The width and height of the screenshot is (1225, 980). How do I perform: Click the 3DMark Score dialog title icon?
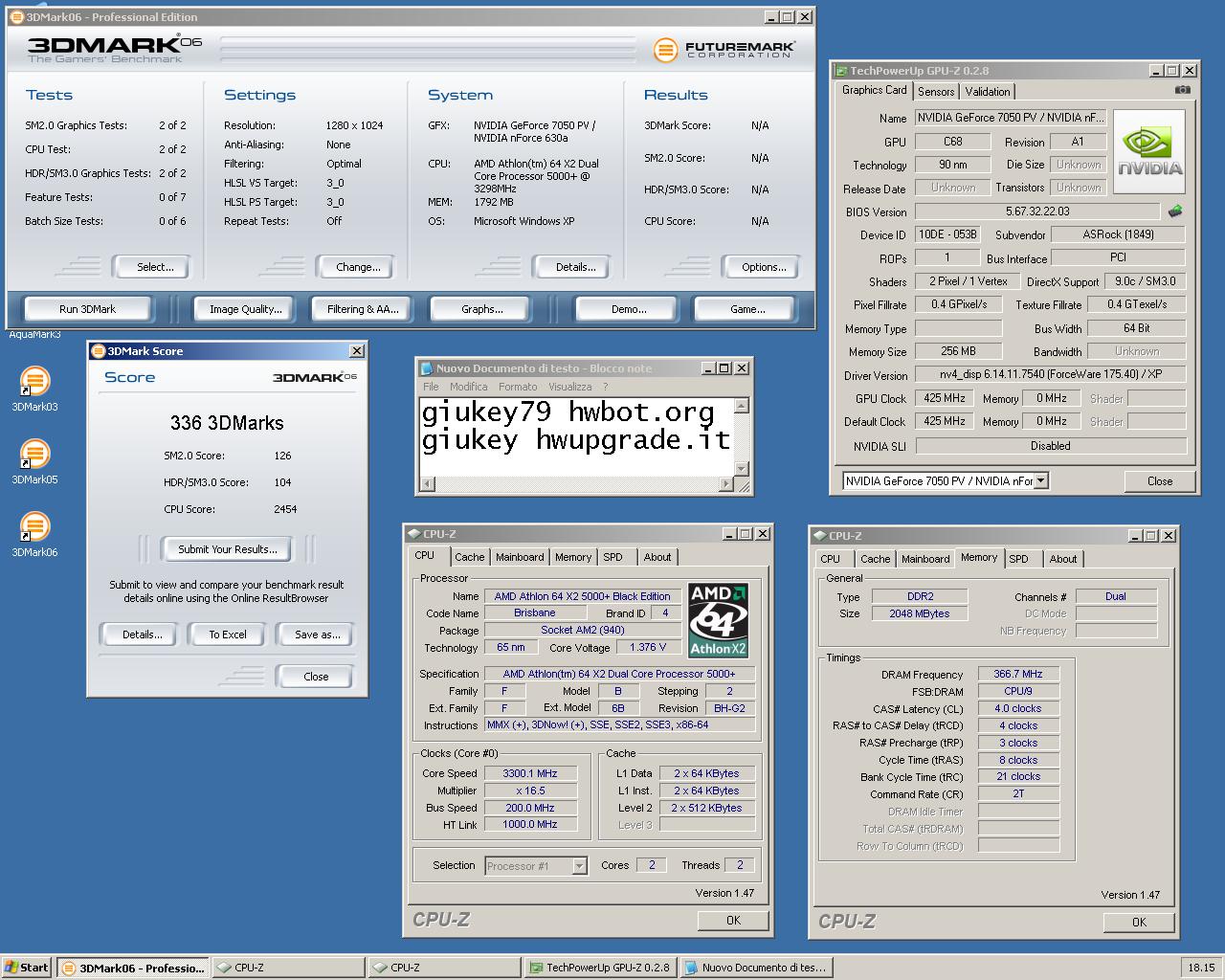[x=98, y=351]
